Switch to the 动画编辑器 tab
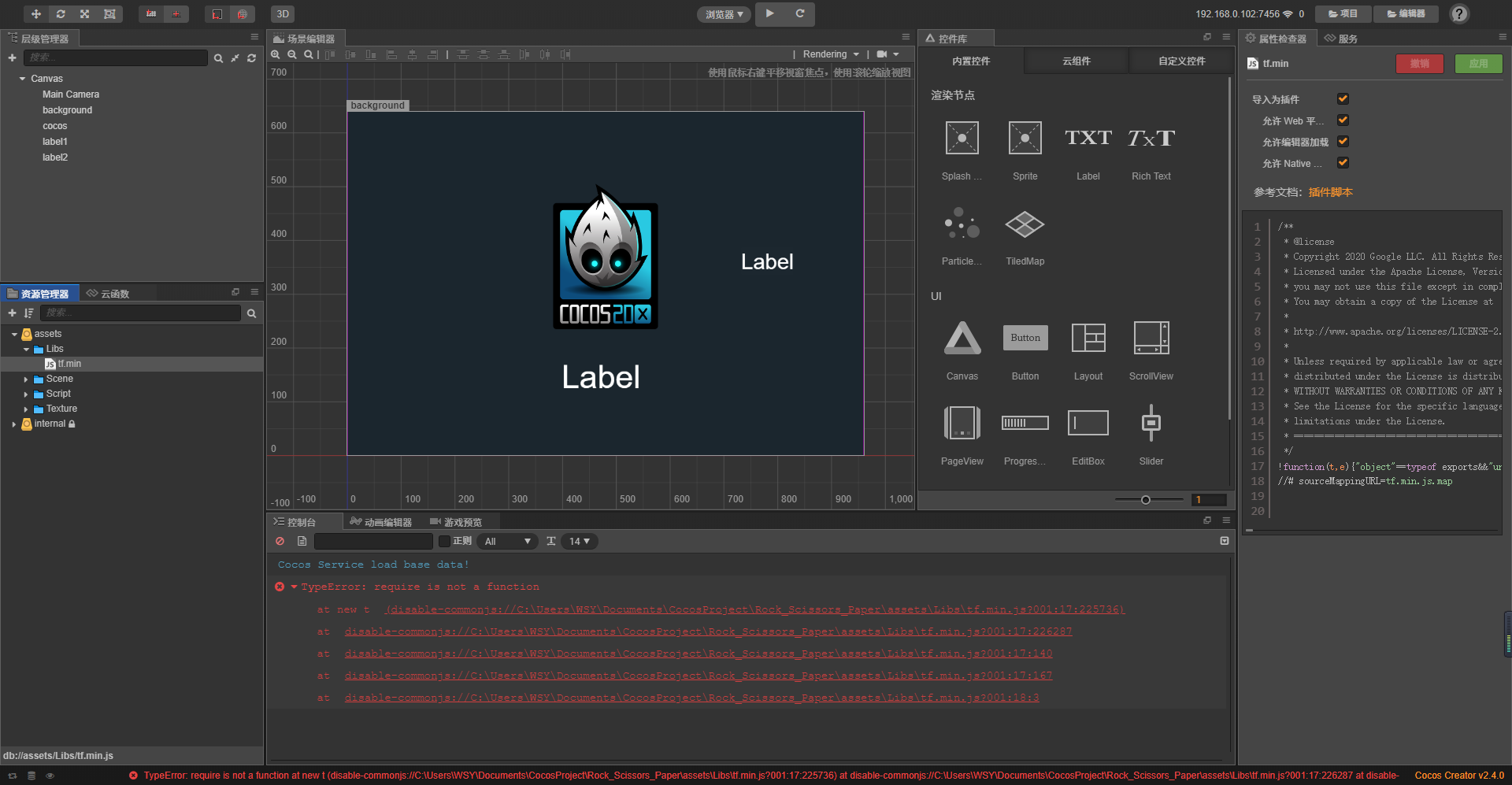1512x785 pixels. (x=381, y=522)
